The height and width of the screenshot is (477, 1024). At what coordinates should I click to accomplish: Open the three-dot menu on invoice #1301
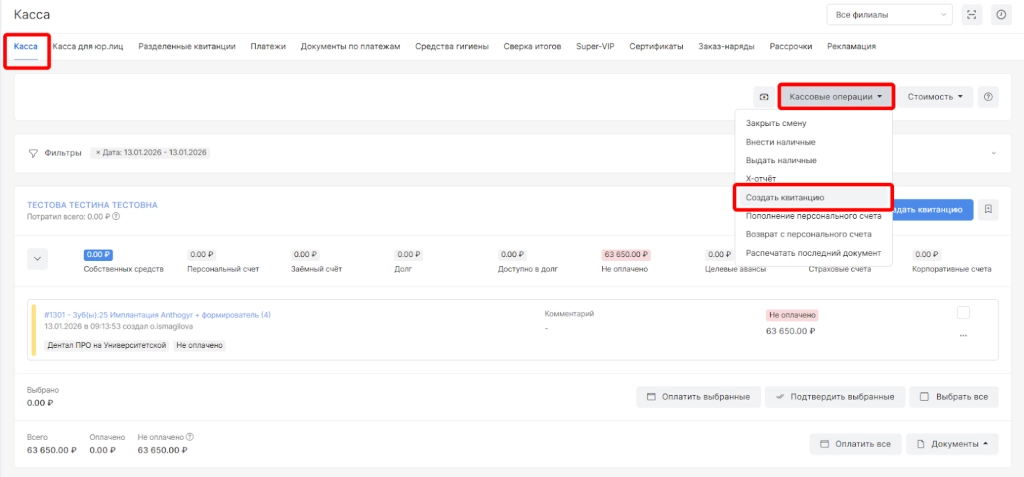point(963,335)
